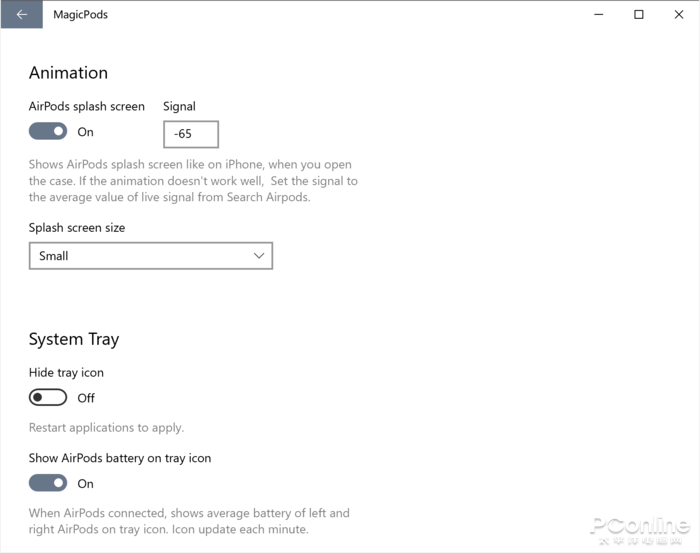Click the Animation section heading
The width and height of the screenshot is (700, 553).
tap(68, 73)
